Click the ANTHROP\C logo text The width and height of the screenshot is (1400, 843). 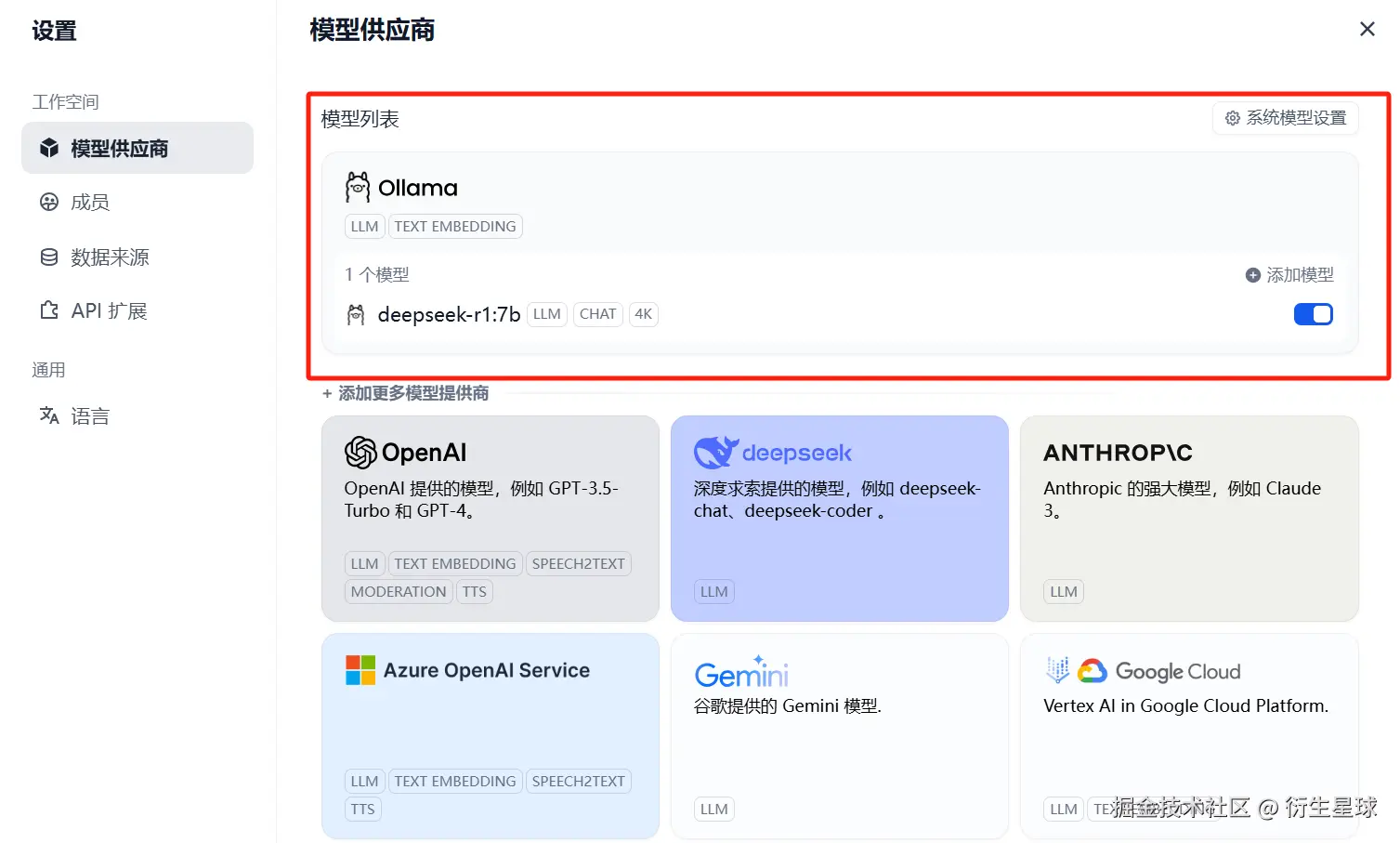tap(1118, 453)
